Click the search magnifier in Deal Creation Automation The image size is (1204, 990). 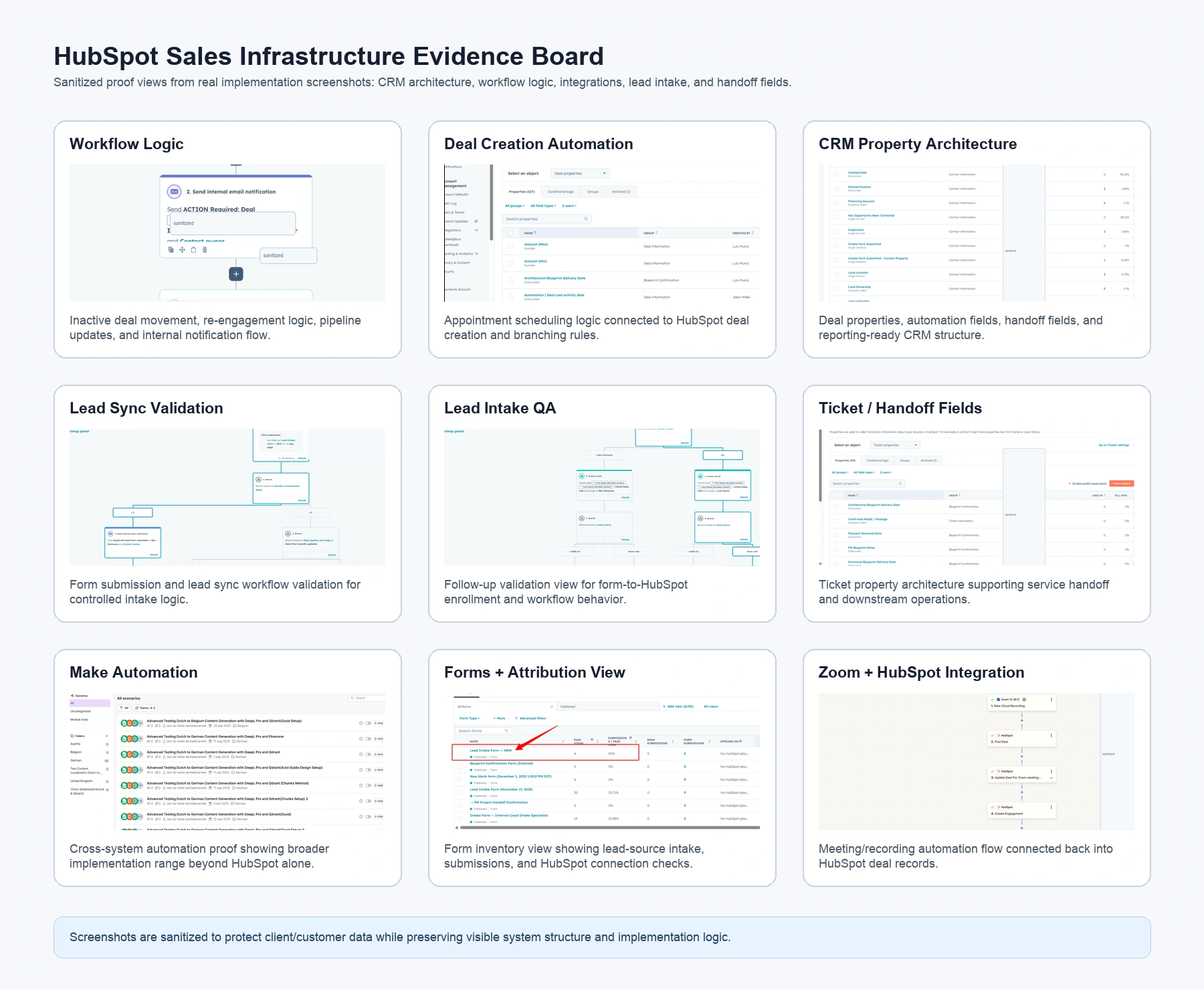pyautogui.click(x=586, y=219)
